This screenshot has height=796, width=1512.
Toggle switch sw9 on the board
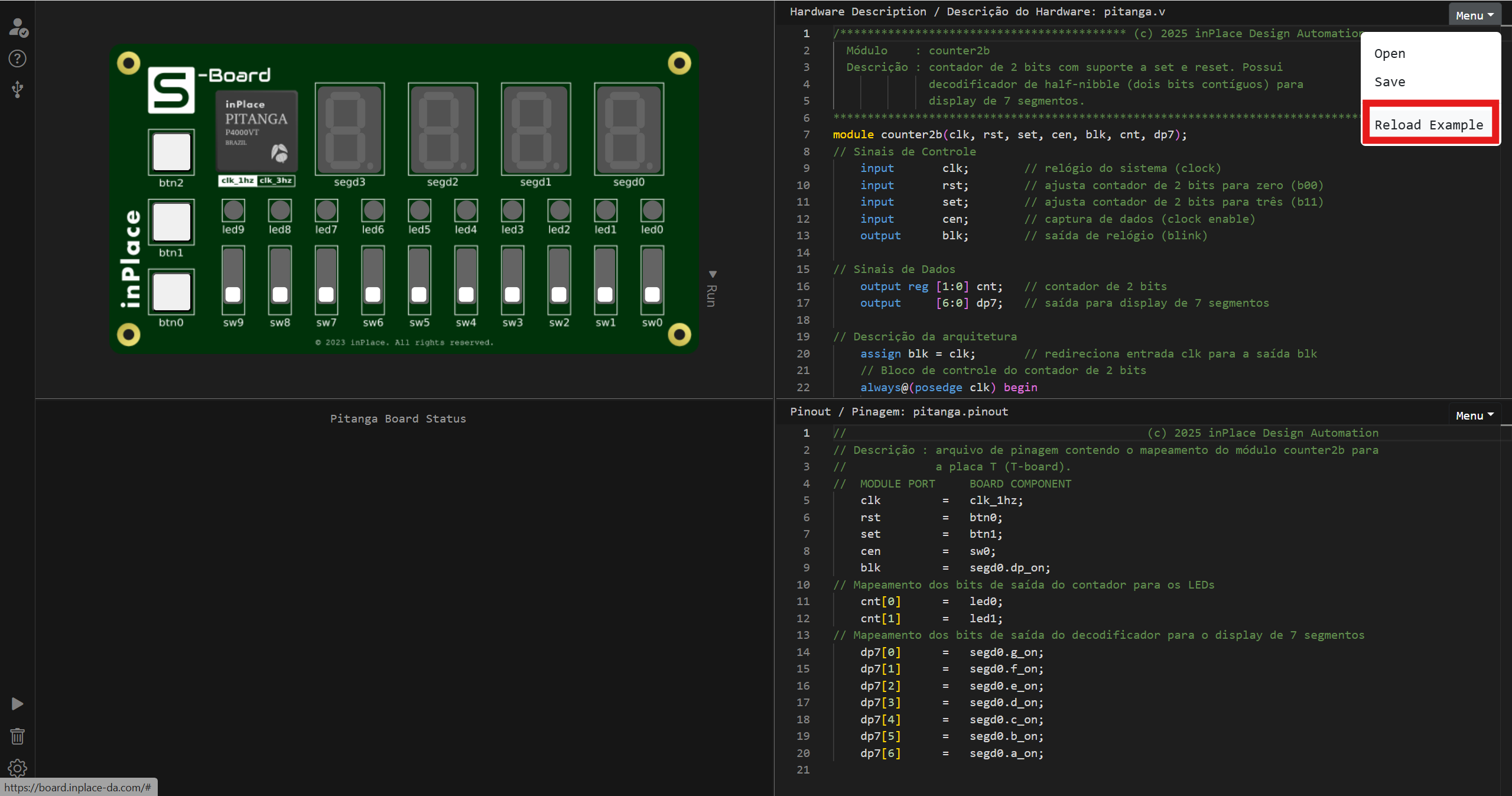click(x=233, y=281)
